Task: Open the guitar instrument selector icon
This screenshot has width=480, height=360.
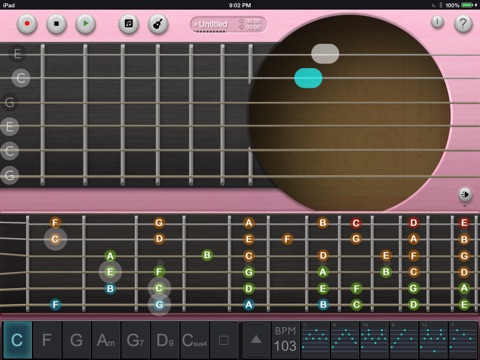Action: [158, 24]
